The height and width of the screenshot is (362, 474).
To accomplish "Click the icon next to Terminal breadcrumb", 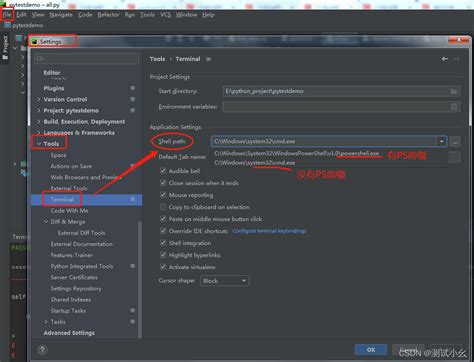I will [208, 59].
